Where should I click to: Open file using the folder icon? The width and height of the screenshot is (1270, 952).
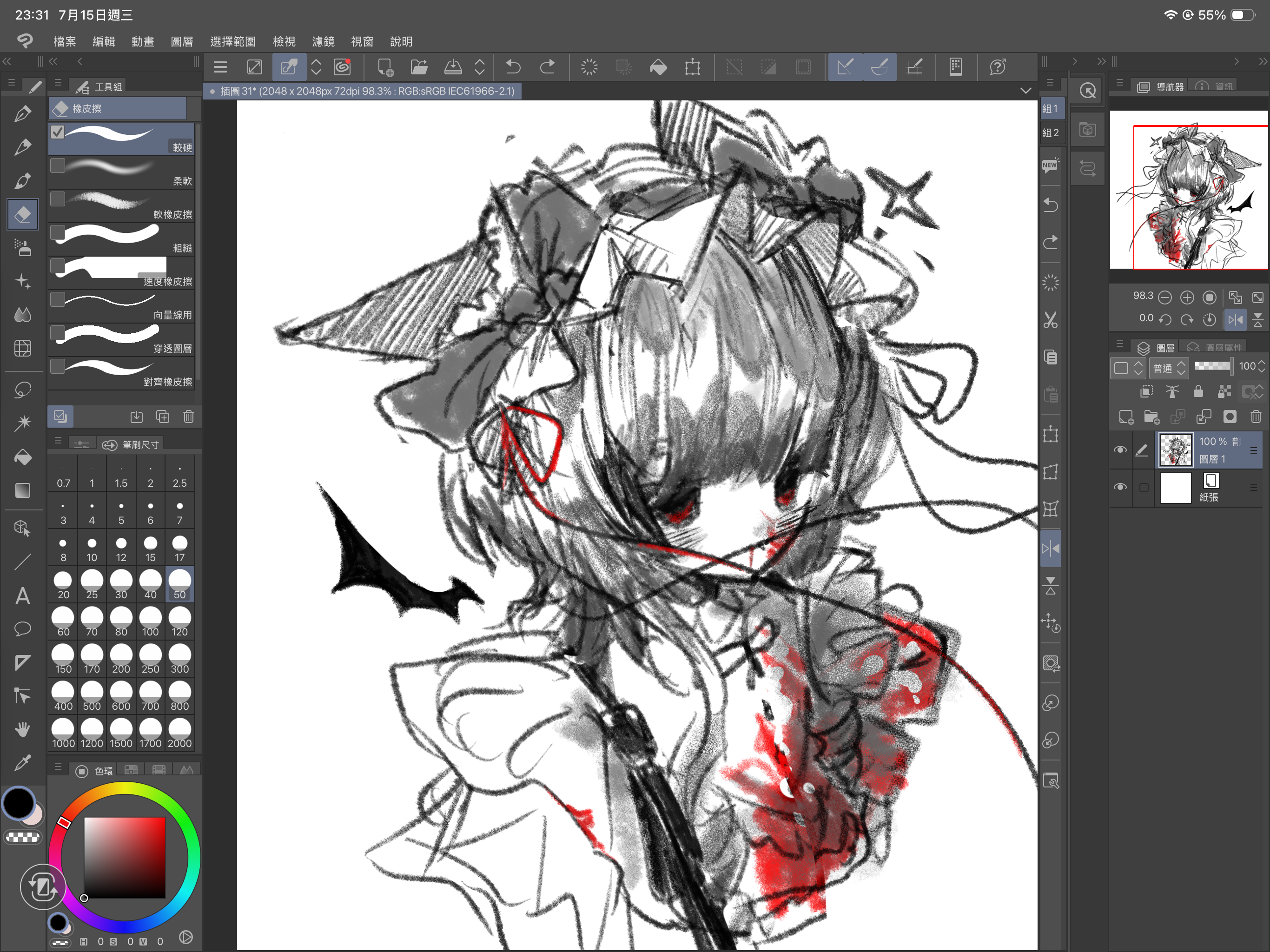click(419, 67)
